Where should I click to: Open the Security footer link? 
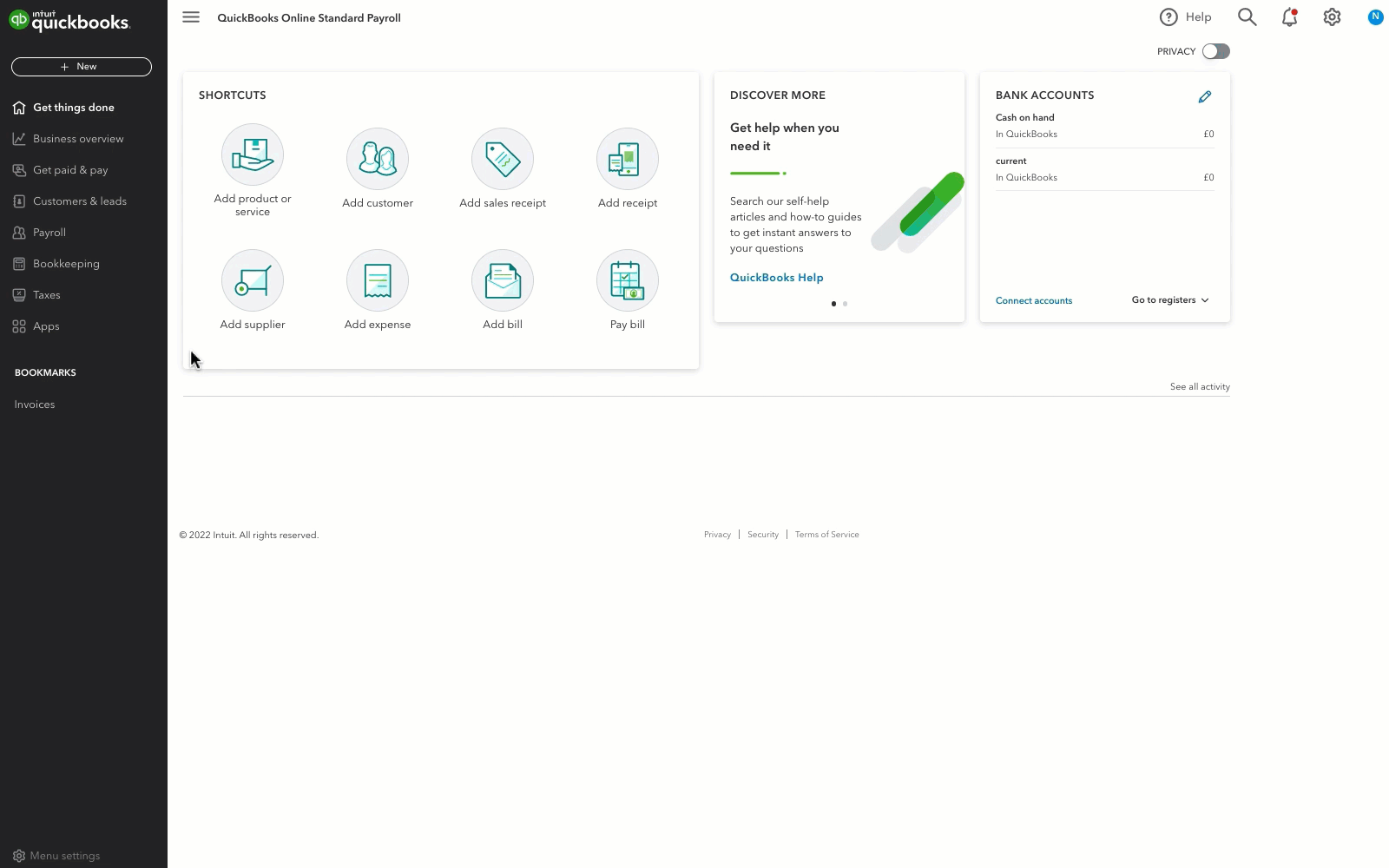(x=763, y=535)
